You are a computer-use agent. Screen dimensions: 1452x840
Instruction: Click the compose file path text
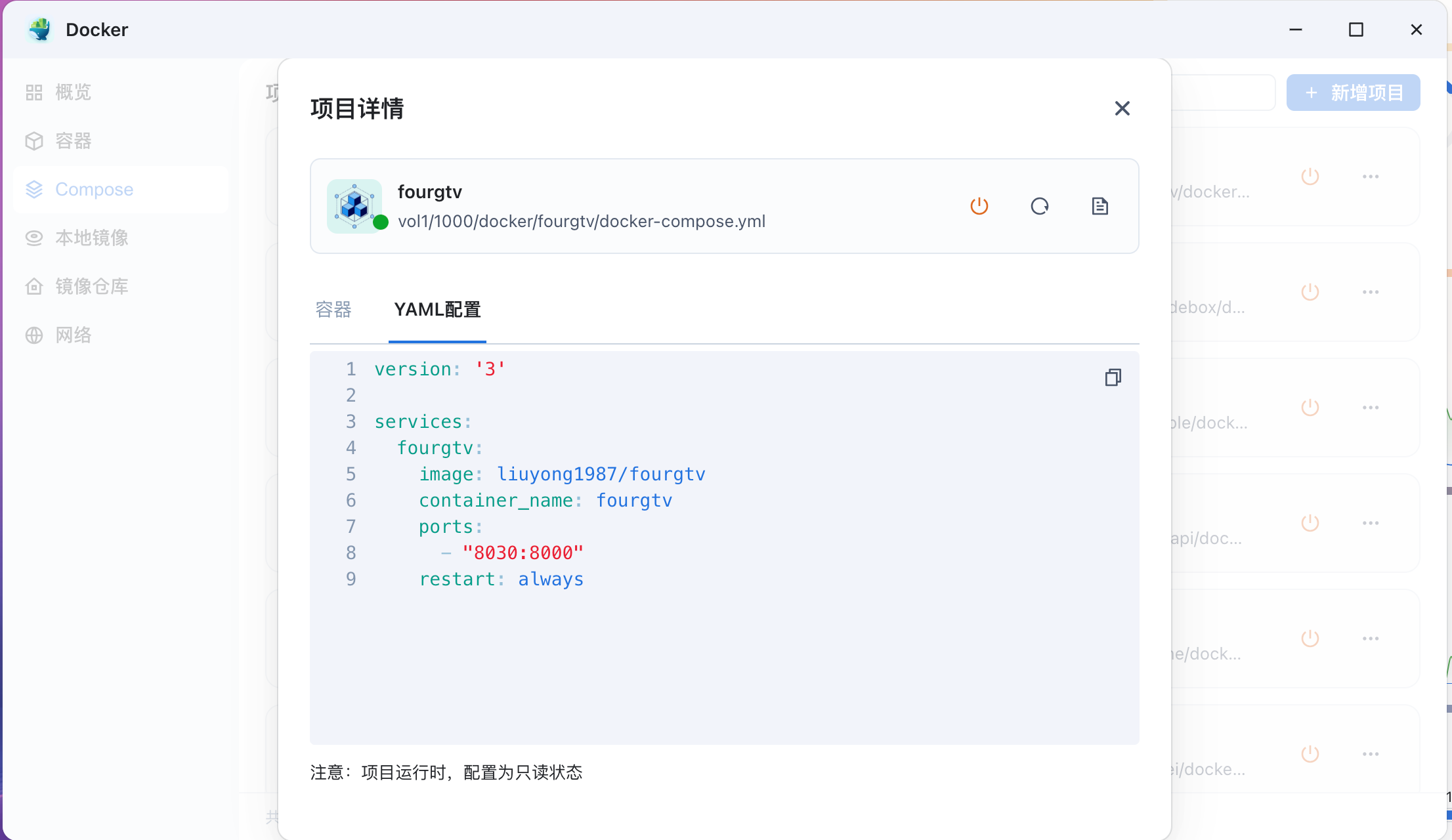[582, 222]
